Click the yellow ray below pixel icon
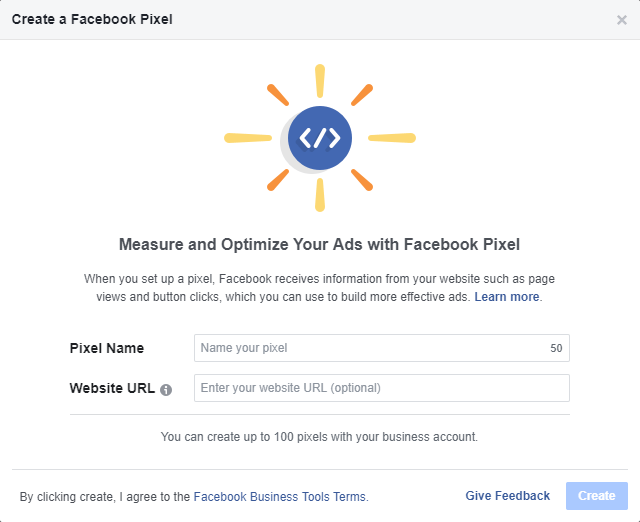 pos(320,195)
